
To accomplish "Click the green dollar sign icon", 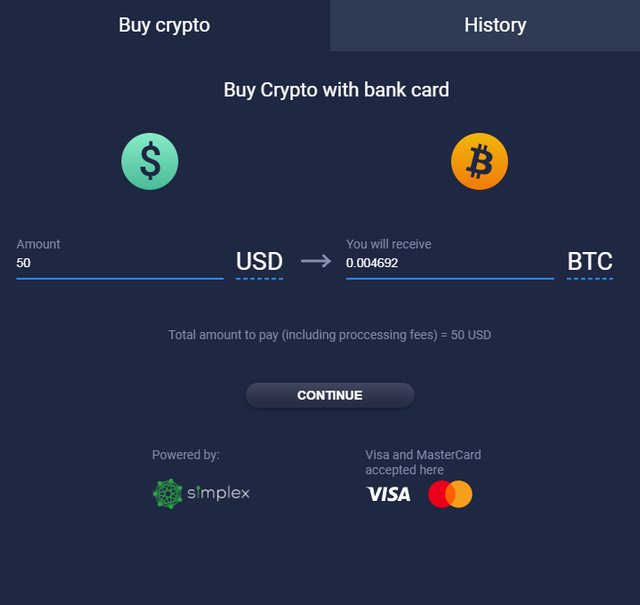I will click(150, 161).
